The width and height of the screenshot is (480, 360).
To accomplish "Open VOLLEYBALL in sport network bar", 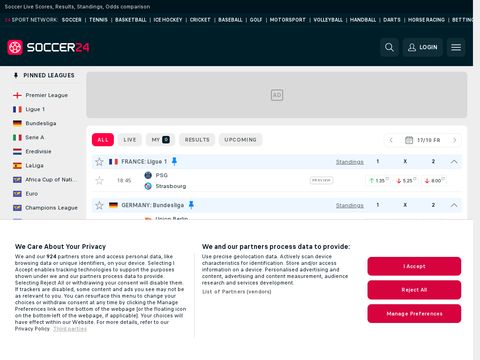I will click(328, 20).
